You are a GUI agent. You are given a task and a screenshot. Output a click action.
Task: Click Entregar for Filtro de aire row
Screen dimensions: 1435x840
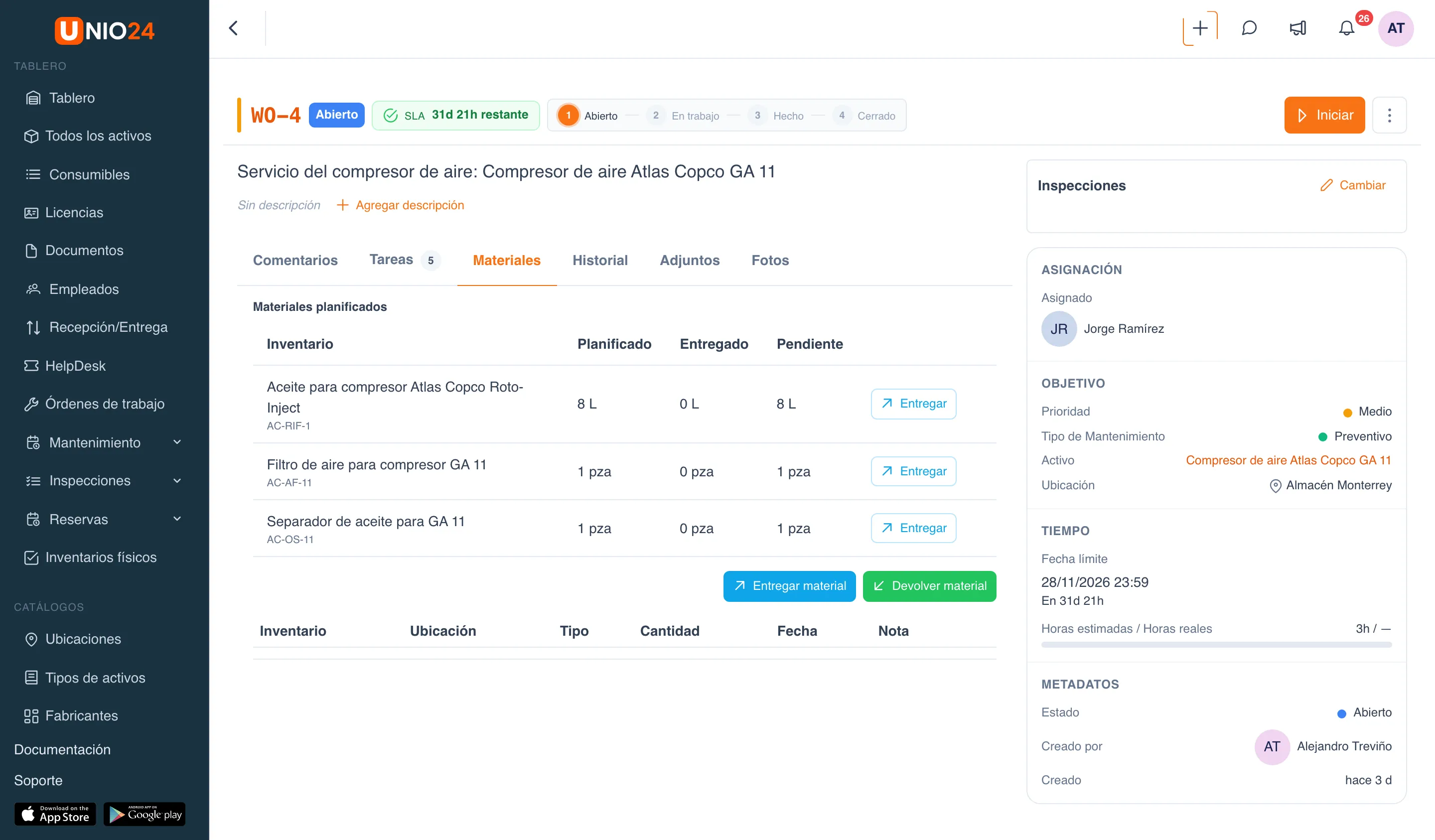point(913,471)
